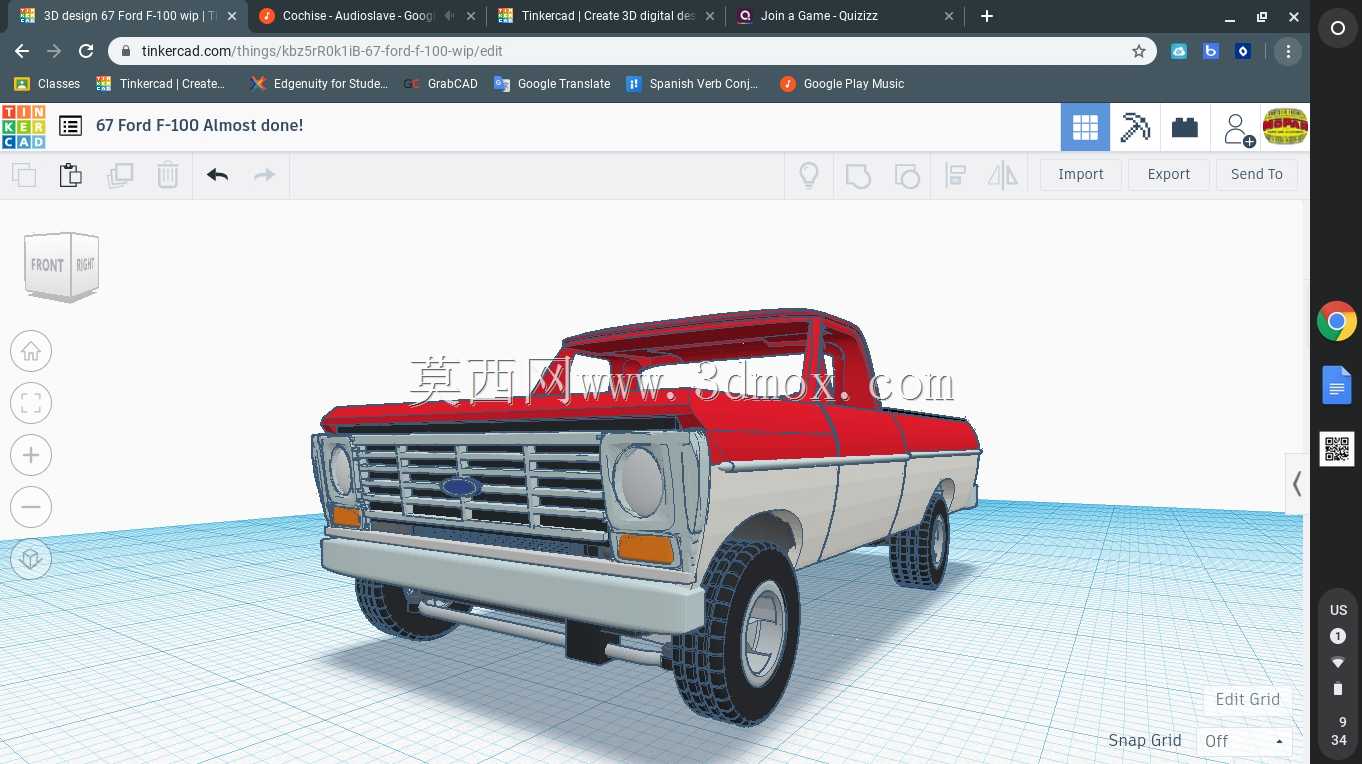Click the RIGHT face of view cube

coord(85,264)
